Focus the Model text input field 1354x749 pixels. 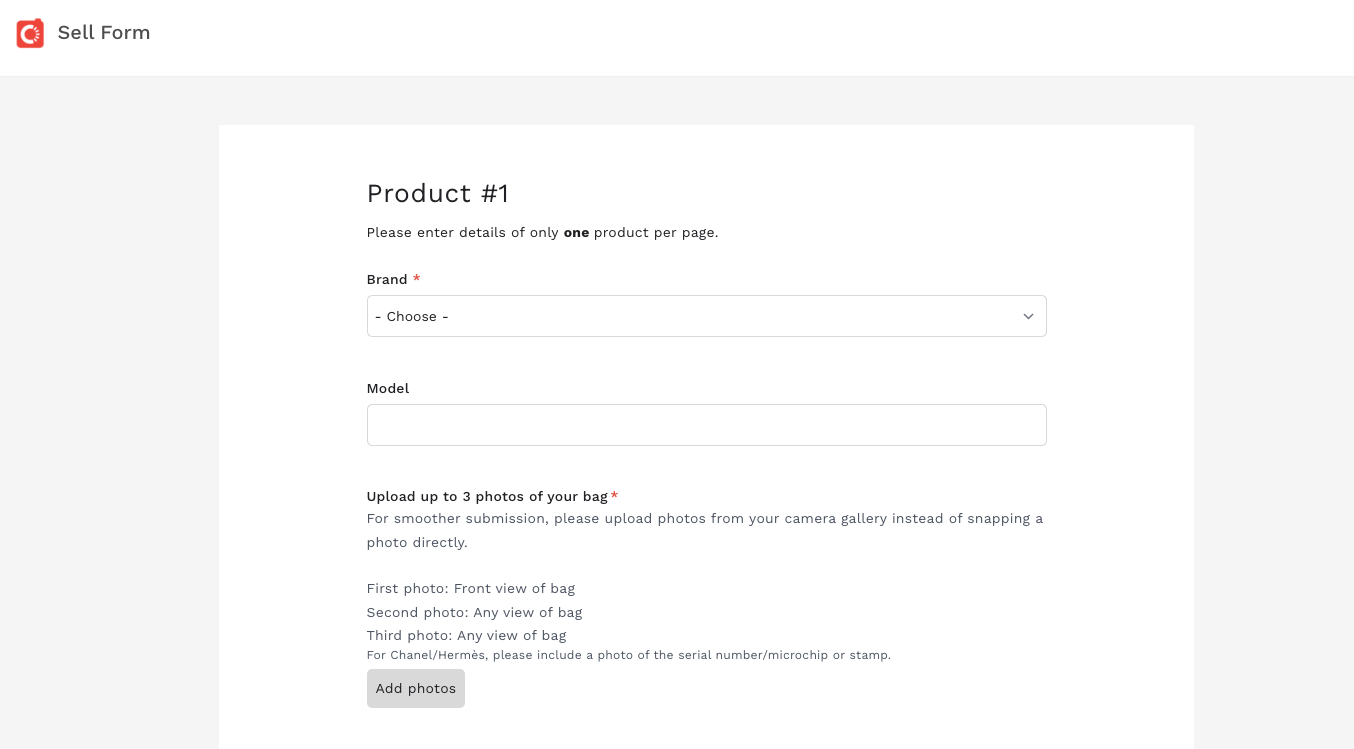[706, 425]
